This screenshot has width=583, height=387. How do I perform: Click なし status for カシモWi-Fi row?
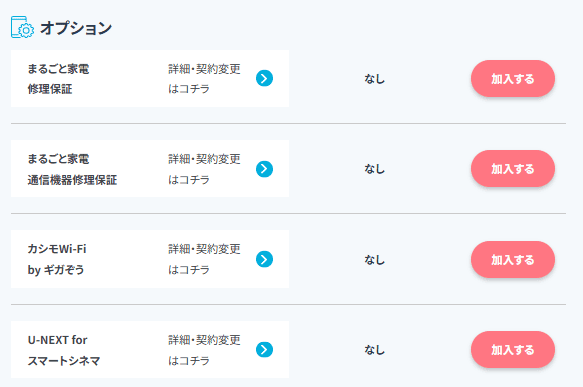coord(374,259)
